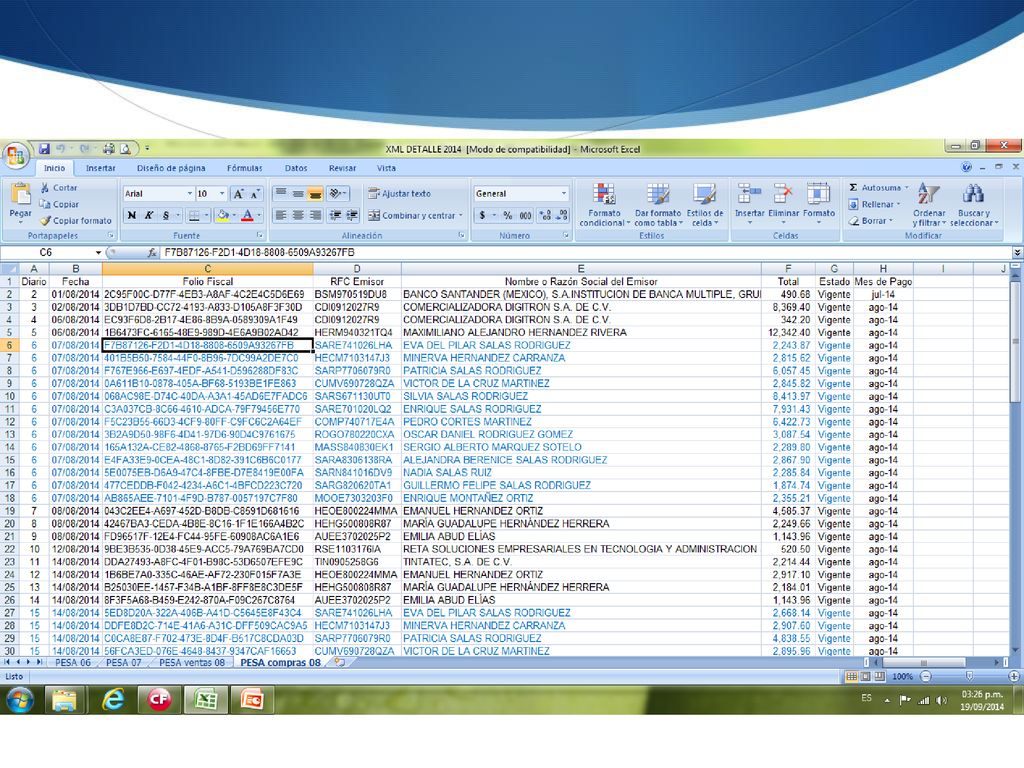This screenshot has height=768, width=1024.
Task: Open the round Office button menu
Action: 16,156
